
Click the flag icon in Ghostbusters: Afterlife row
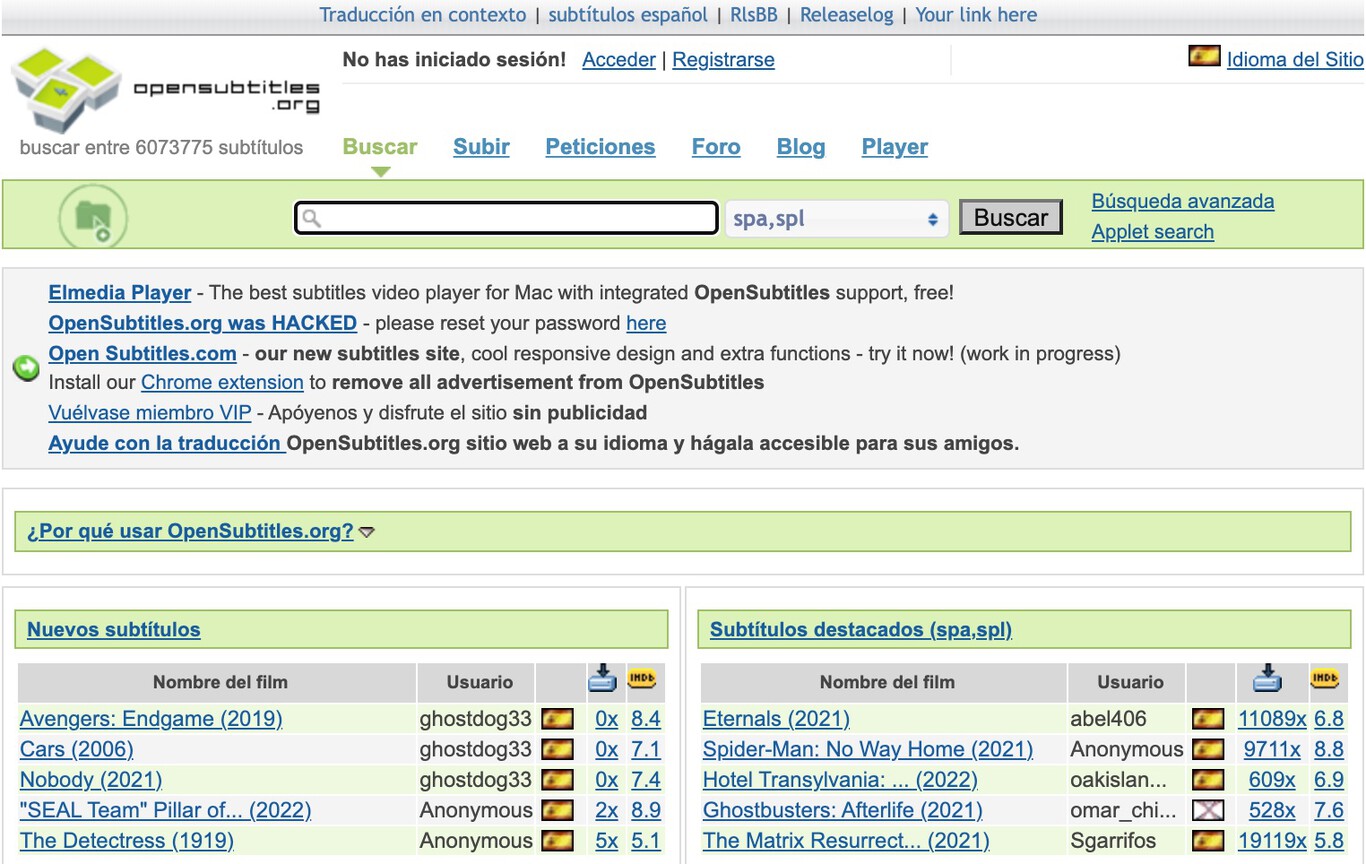point(1208,810)
